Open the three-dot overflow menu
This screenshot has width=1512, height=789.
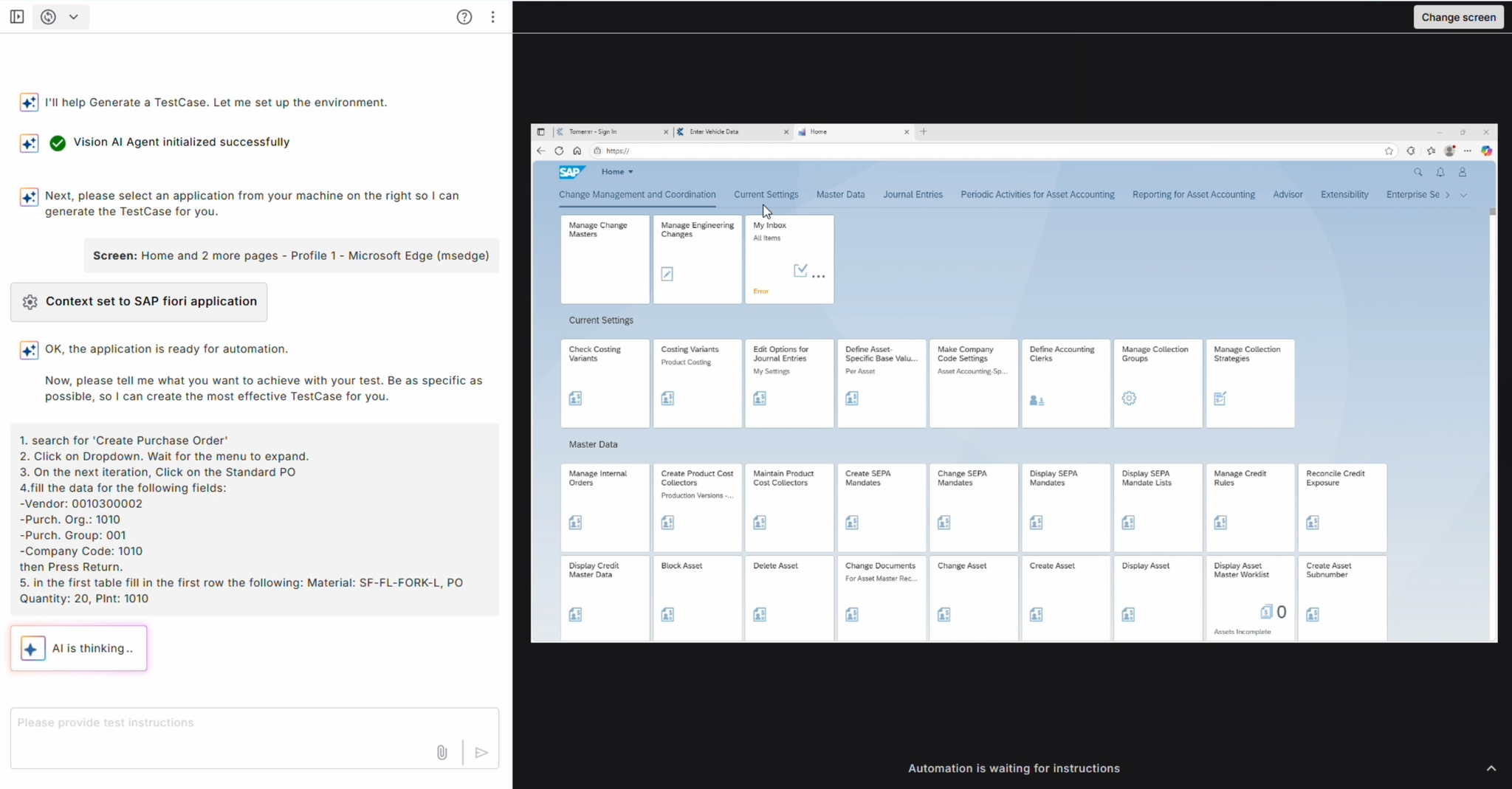[x=492, y=17]
